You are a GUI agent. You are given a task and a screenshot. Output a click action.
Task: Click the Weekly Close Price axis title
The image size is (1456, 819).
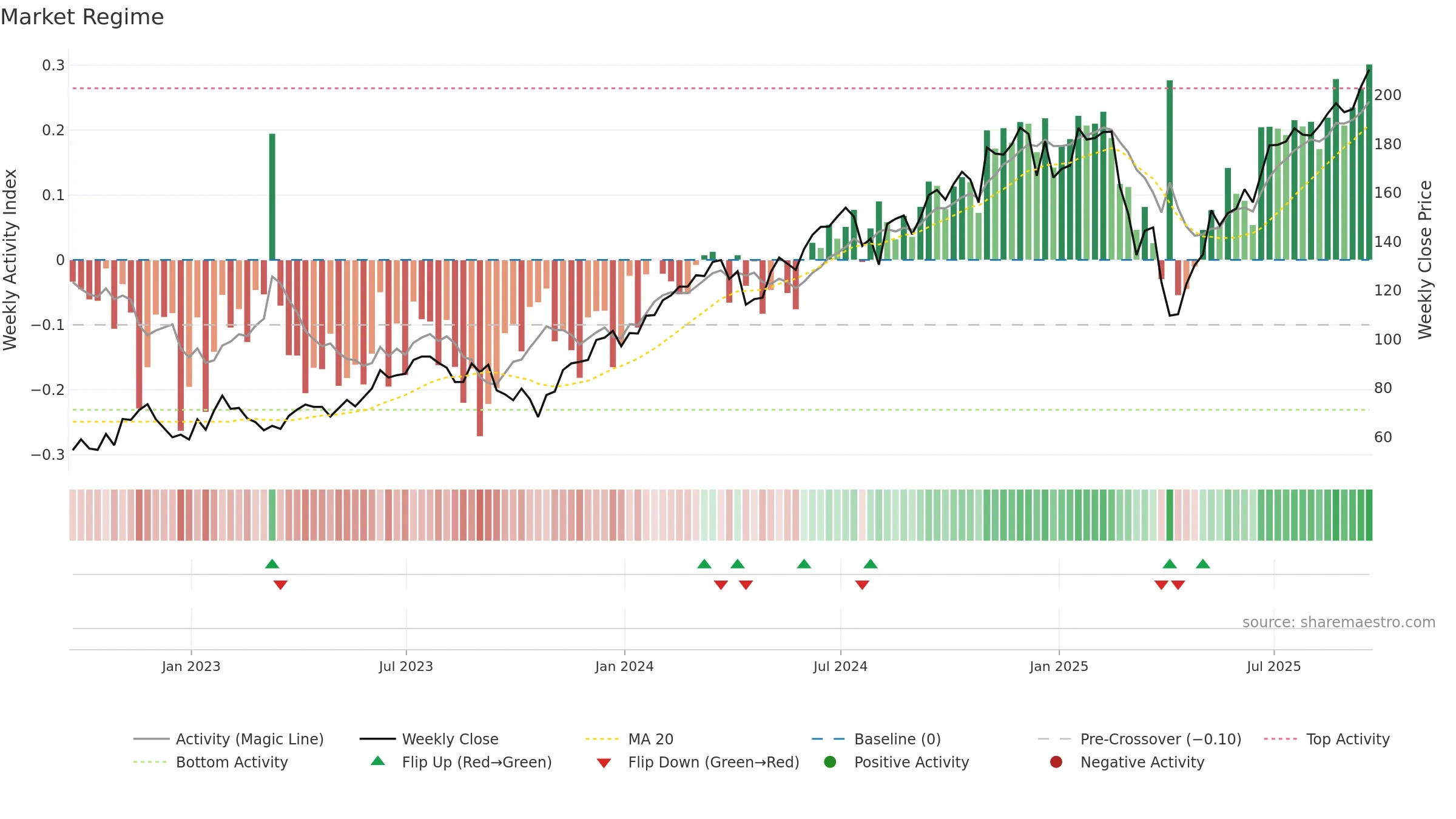(x=1424, y=260)
